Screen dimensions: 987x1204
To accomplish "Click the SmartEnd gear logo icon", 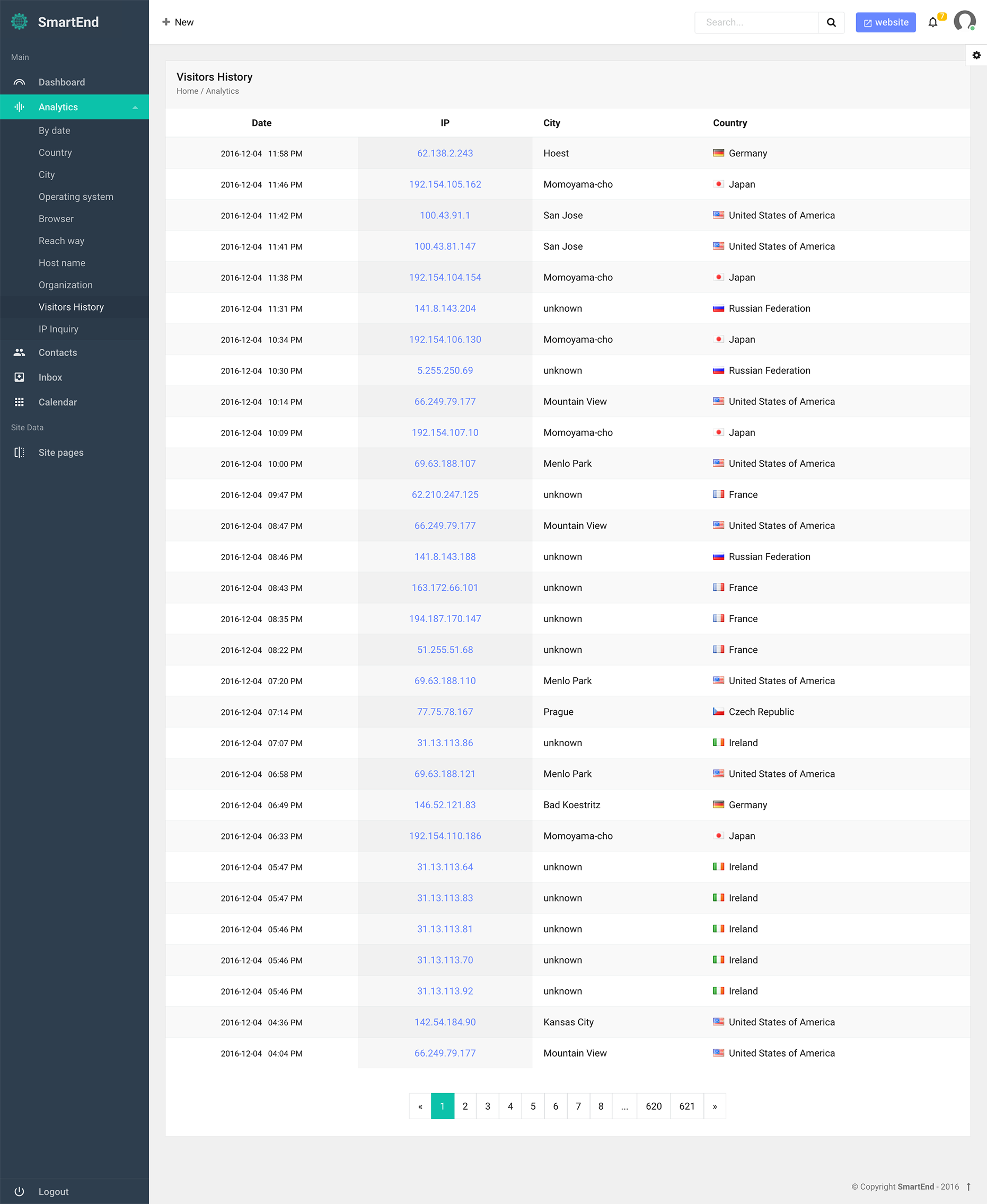I will point(19,22).
